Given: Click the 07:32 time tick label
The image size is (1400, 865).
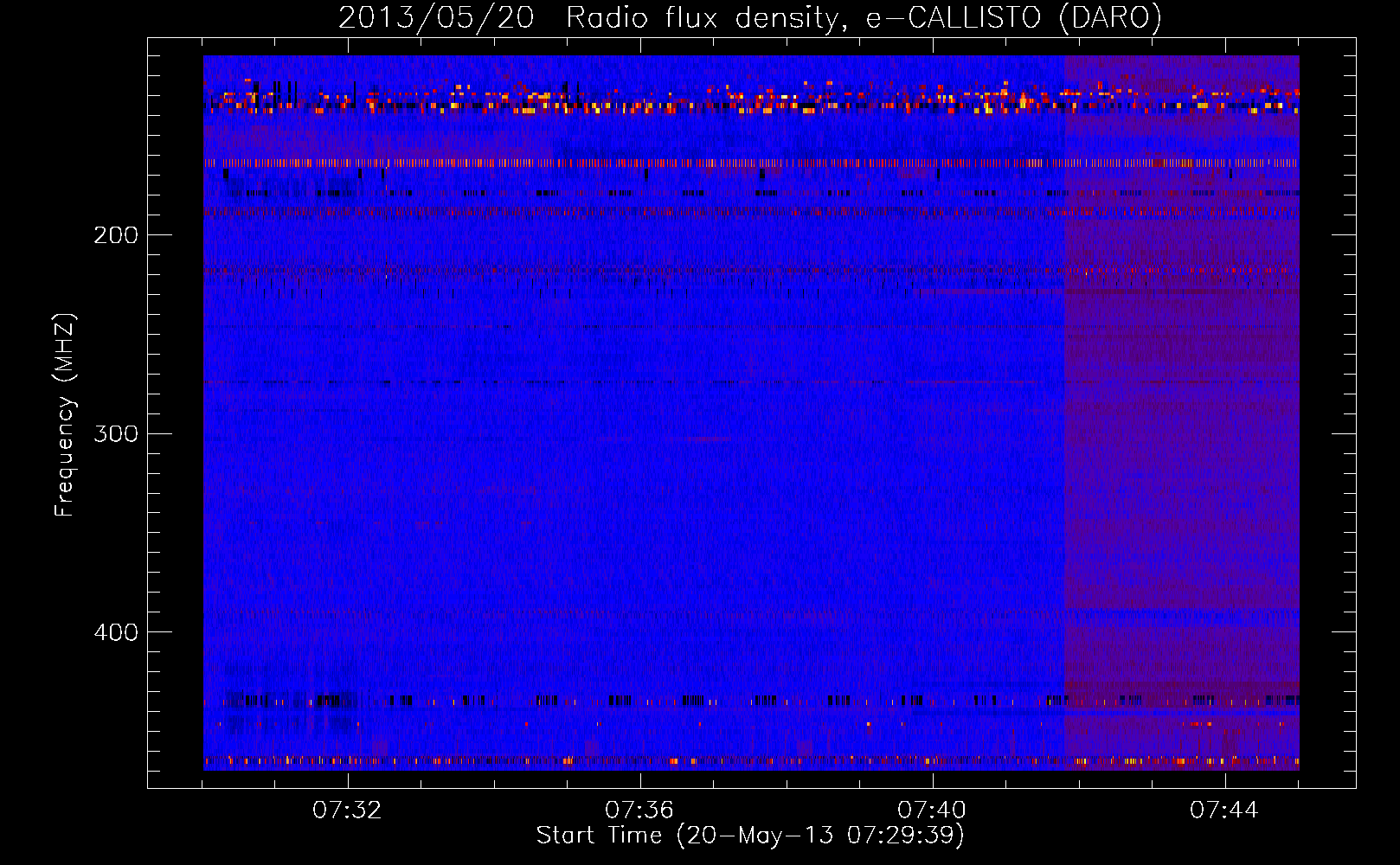Looking at the screenshot, I should [347, 810].
